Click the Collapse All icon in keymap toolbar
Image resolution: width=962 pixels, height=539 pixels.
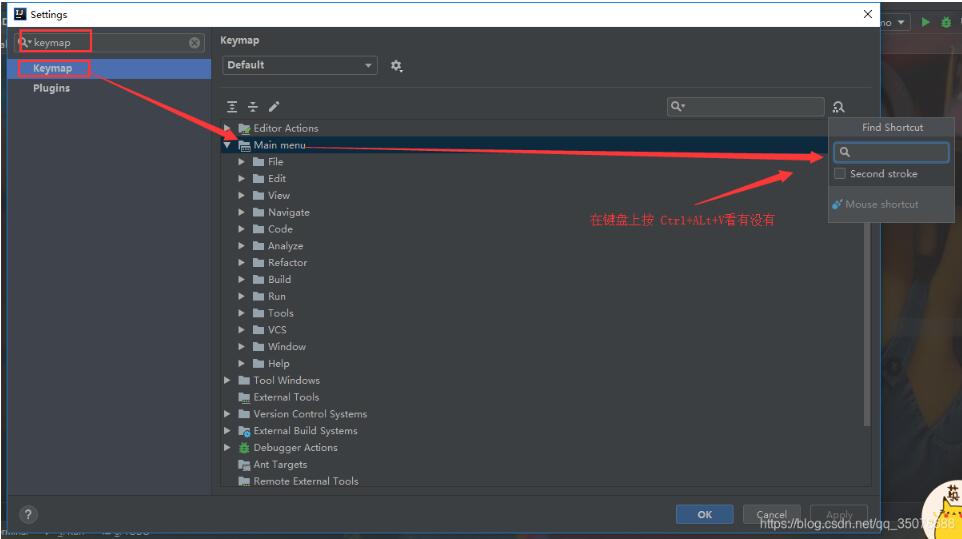click(253, 107)
